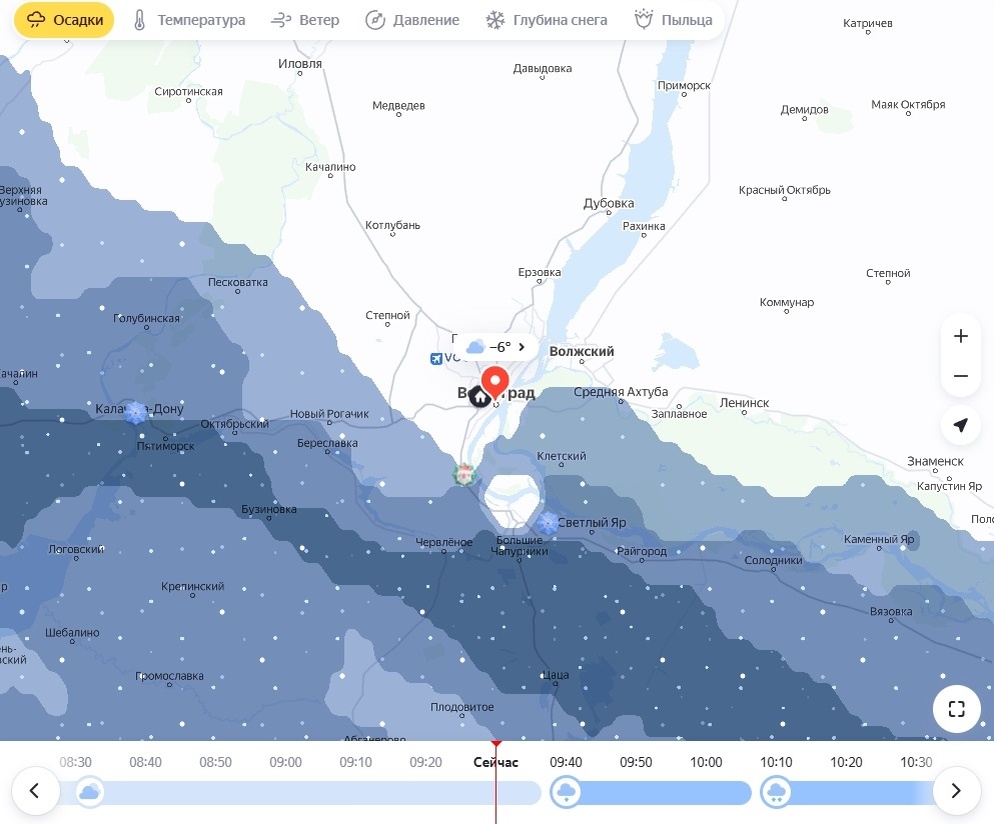This screenshot has width=994, height=824.
Task: Click the Плодовитое label
Action: pyautogui.click(x=462, y=707)
